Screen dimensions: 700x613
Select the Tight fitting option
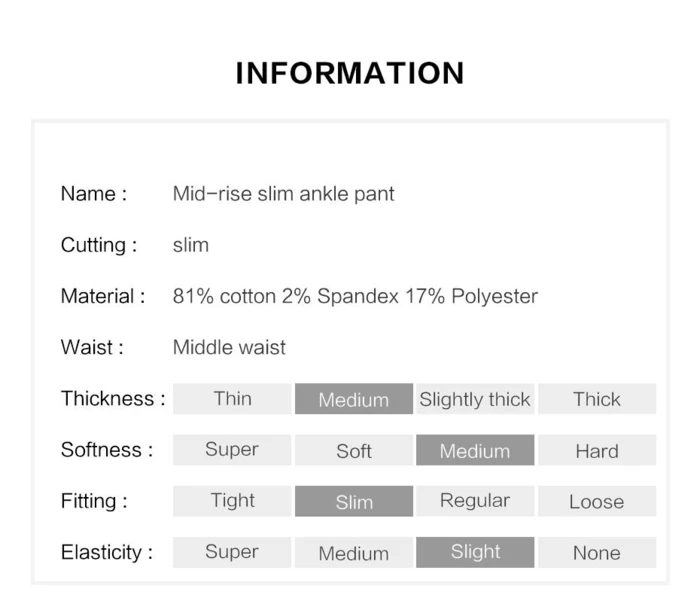point(232,501)
